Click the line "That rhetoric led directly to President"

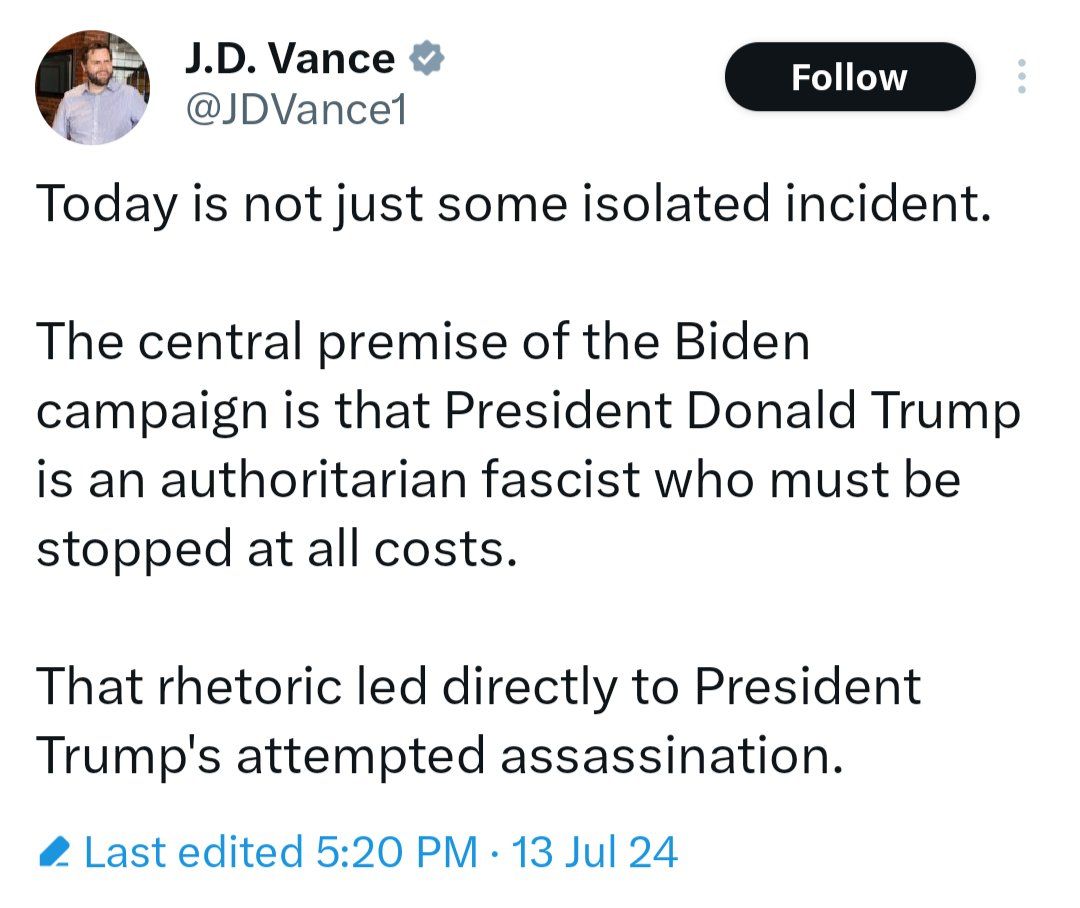(479, 687)
